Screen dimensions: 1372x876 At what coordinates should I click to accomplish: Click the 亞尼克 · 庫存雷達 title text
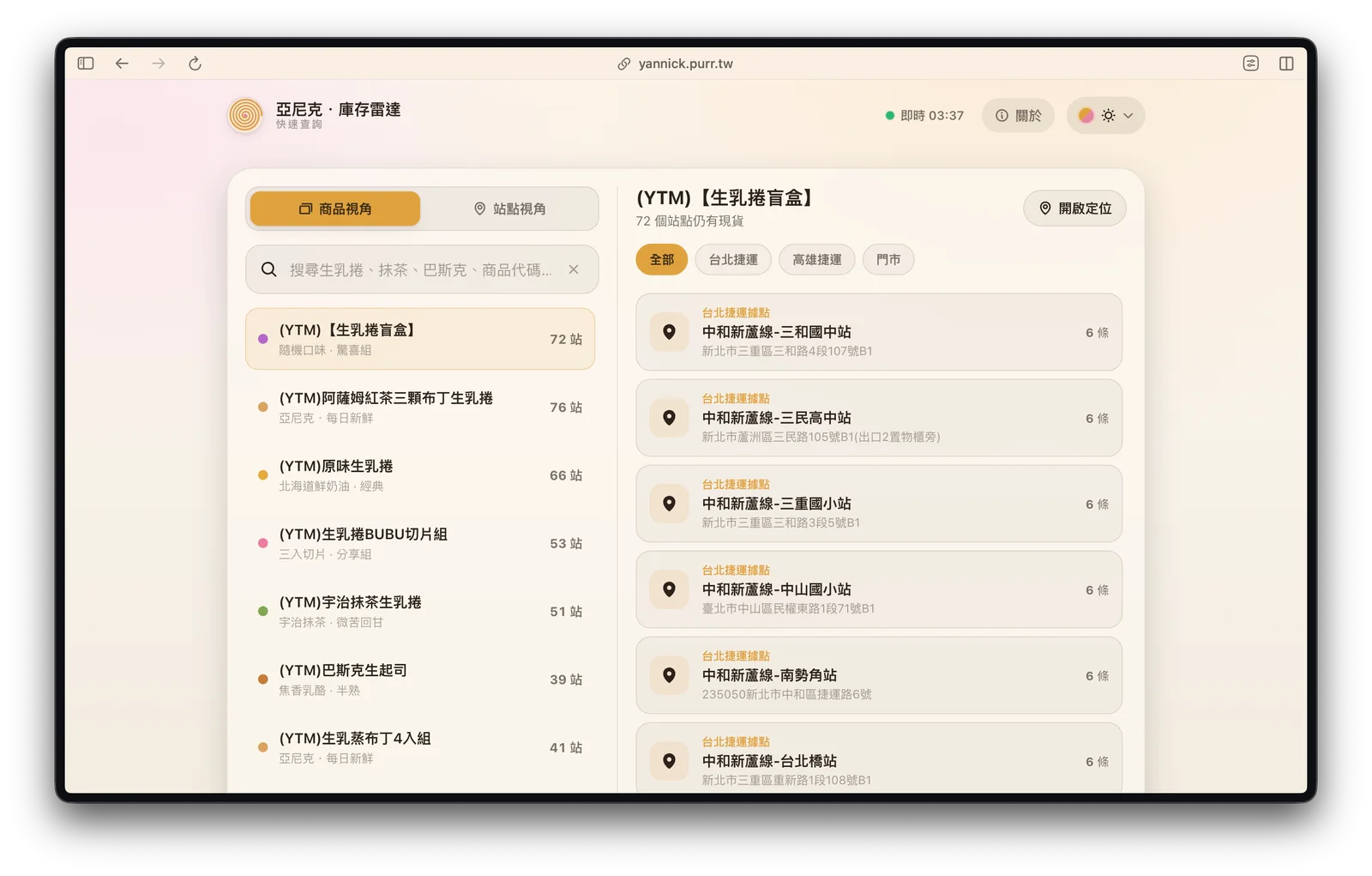click(338, 109)
